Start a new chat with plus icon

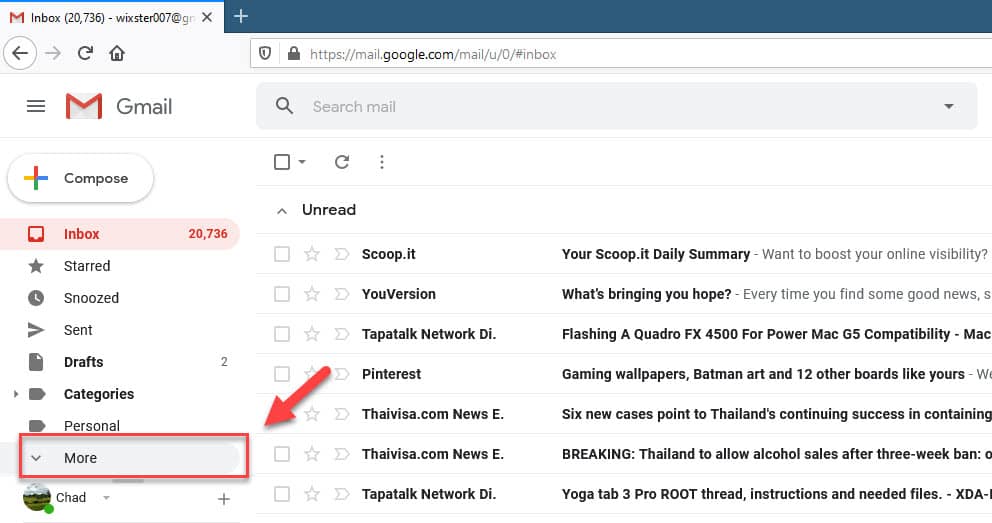pos(224,499)
